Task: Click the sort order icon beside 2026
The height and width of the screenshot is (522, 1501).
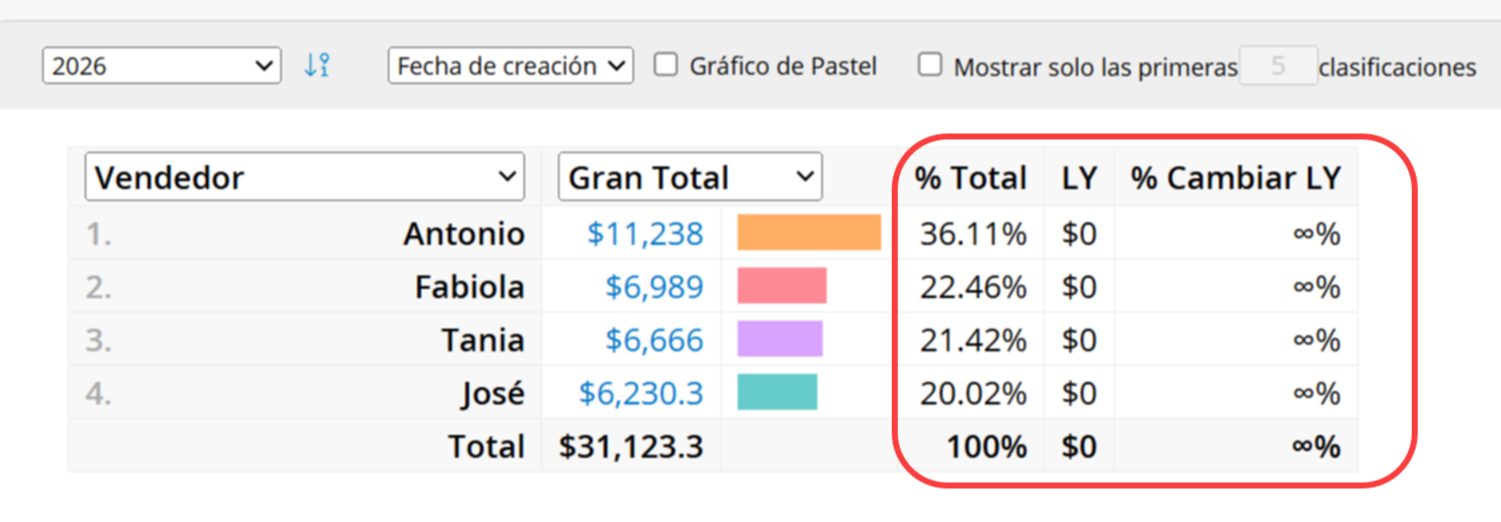Action: click(317, 66)
